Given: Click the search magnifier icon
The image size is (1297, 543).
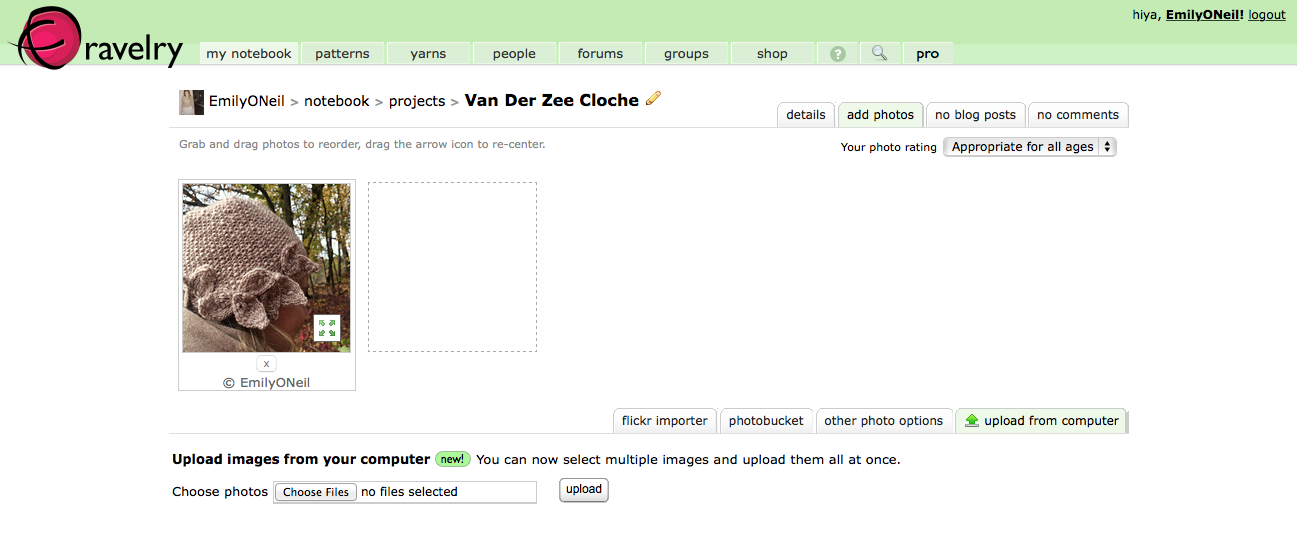Looking at the screenshot, I should 879,53.
